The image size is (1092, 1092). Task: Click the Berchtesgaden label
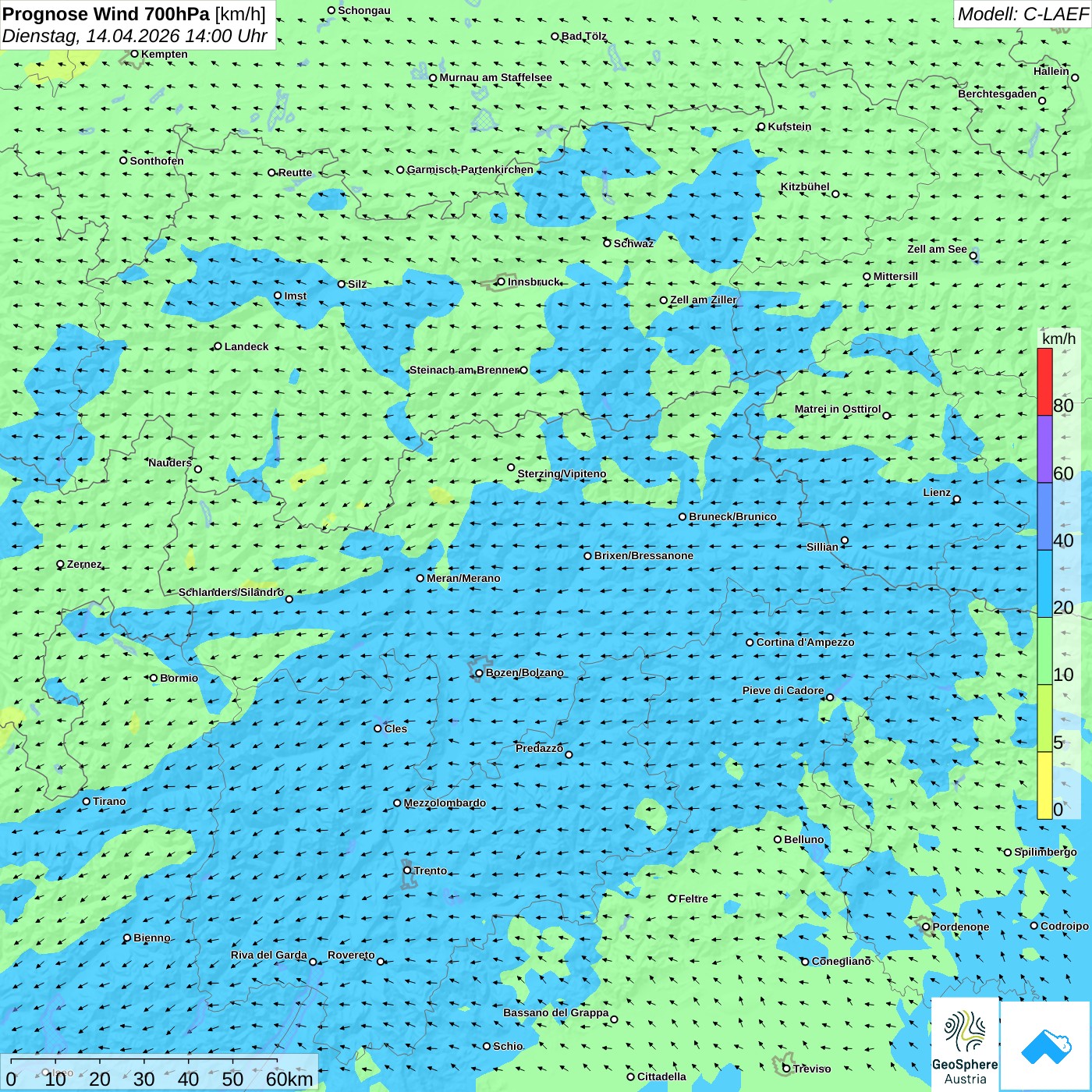(x=998, y=94)
